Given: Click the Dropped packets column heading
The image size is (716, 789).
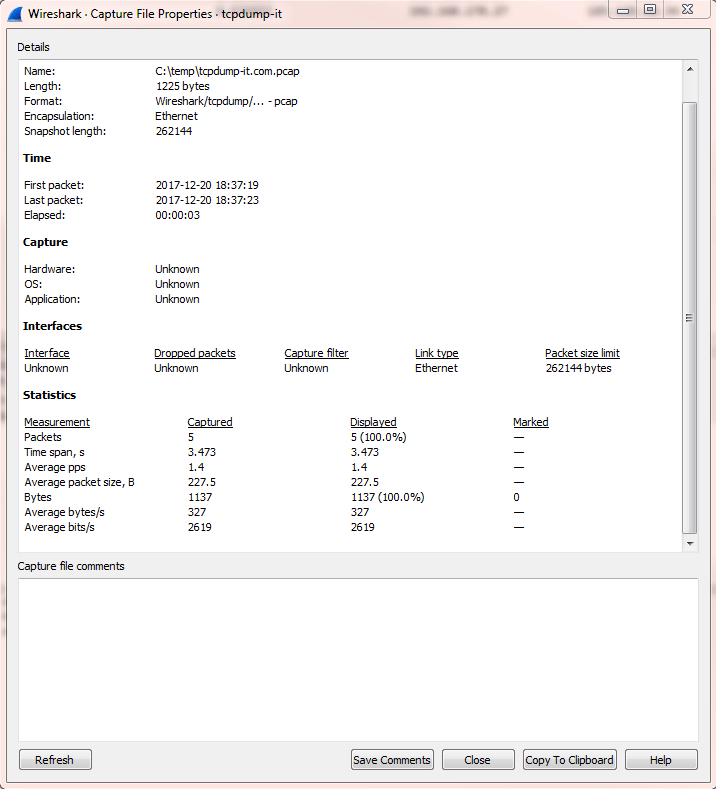Looking at the screenshot, I should [x=195, y=353].
